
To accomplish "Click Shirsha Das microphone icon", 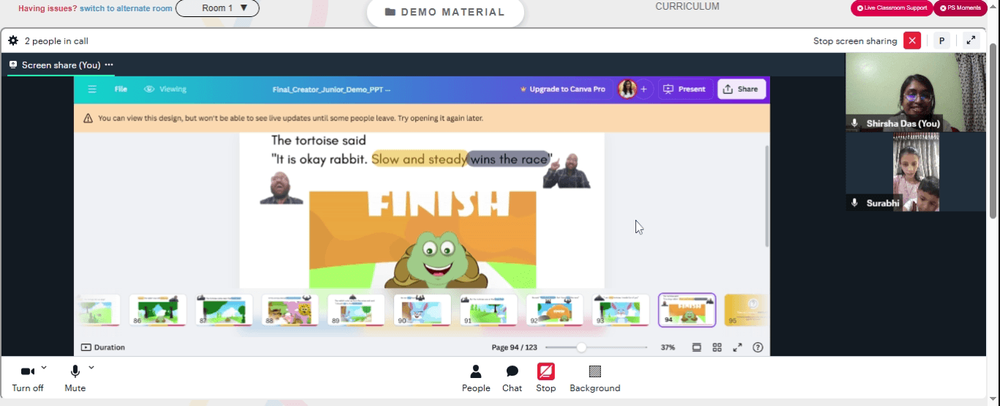I will (x=855, y=124).
